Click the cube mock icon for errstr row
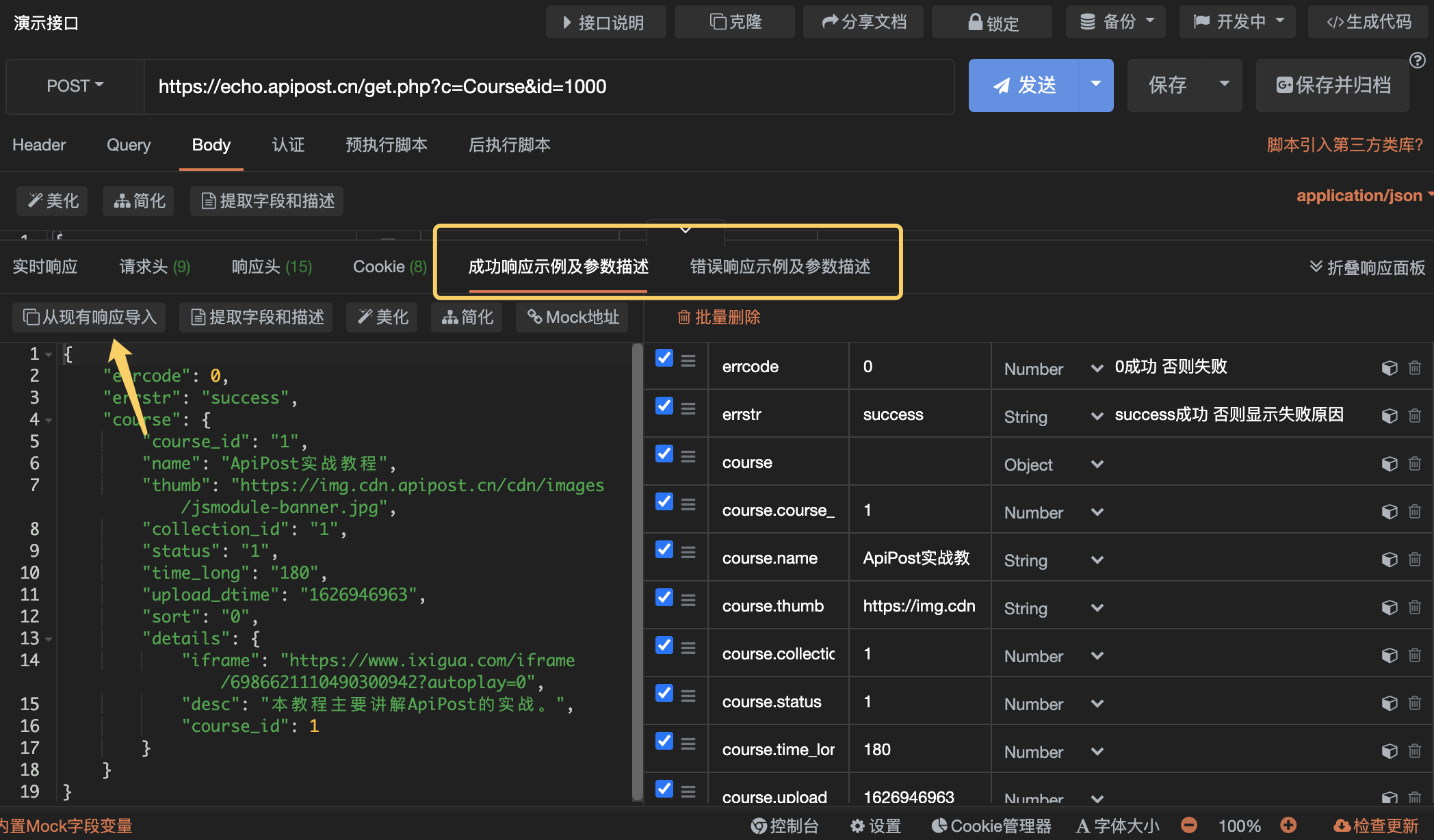 point(1390,416)
